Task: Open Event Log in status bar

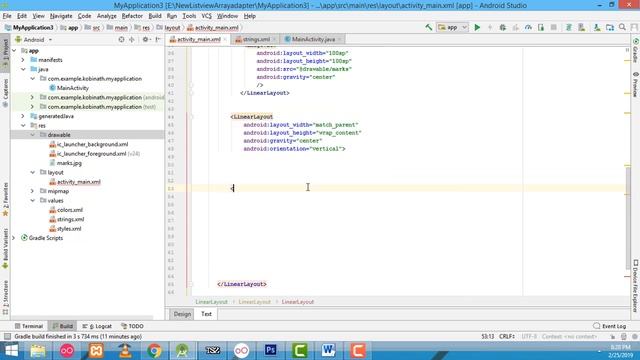Action: coord(610,326)
